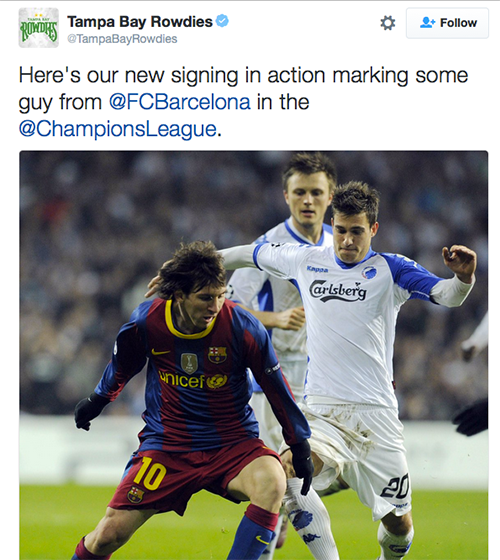Click the number 20 on white shorts

tap(395, 486)
